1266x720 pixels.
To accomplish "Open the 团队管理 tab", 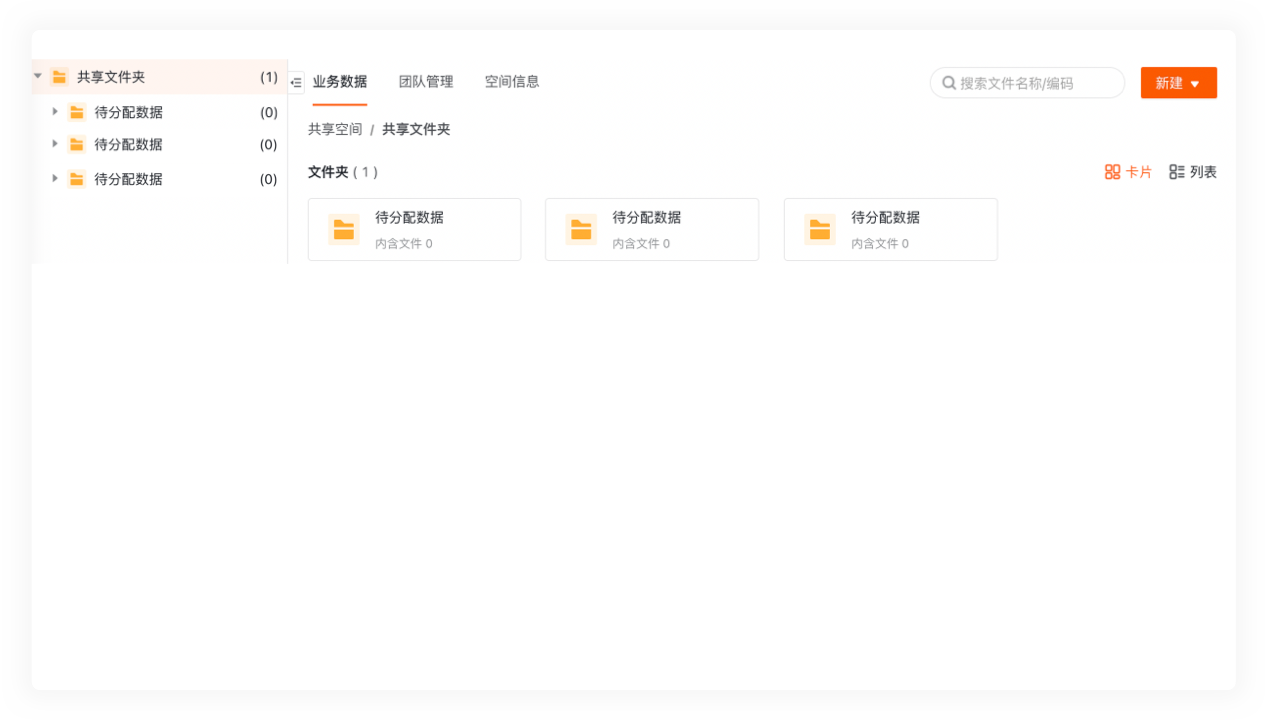I will 426,82.
